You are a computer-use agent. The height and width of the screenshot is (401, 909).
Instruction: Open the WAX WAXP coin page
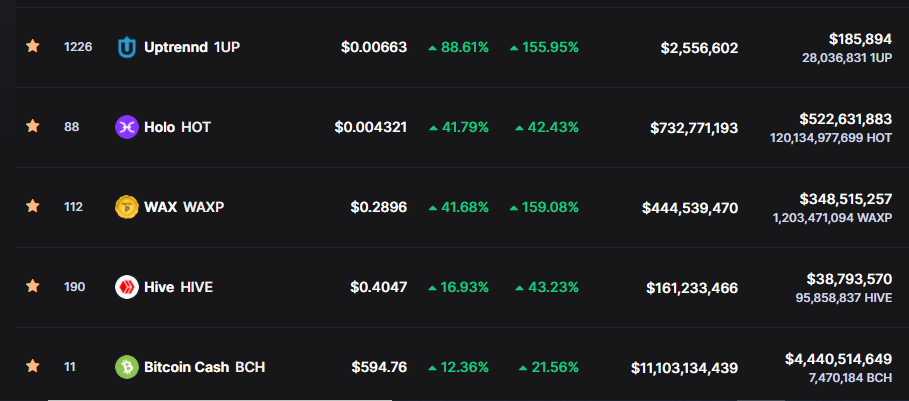coord(184,207)
